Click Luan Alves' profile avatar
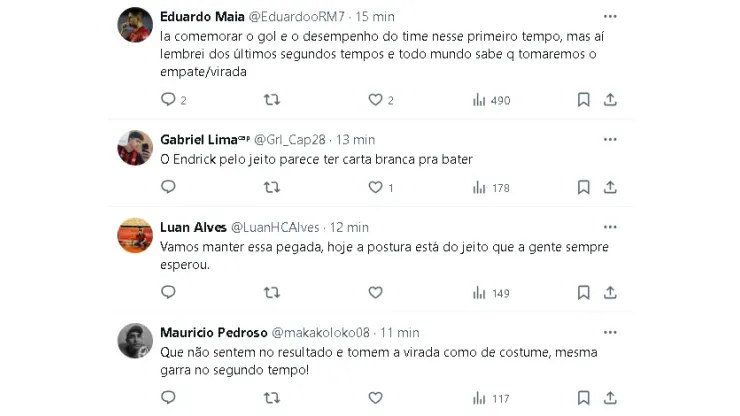740x416 pixels. tap(135, 236)
